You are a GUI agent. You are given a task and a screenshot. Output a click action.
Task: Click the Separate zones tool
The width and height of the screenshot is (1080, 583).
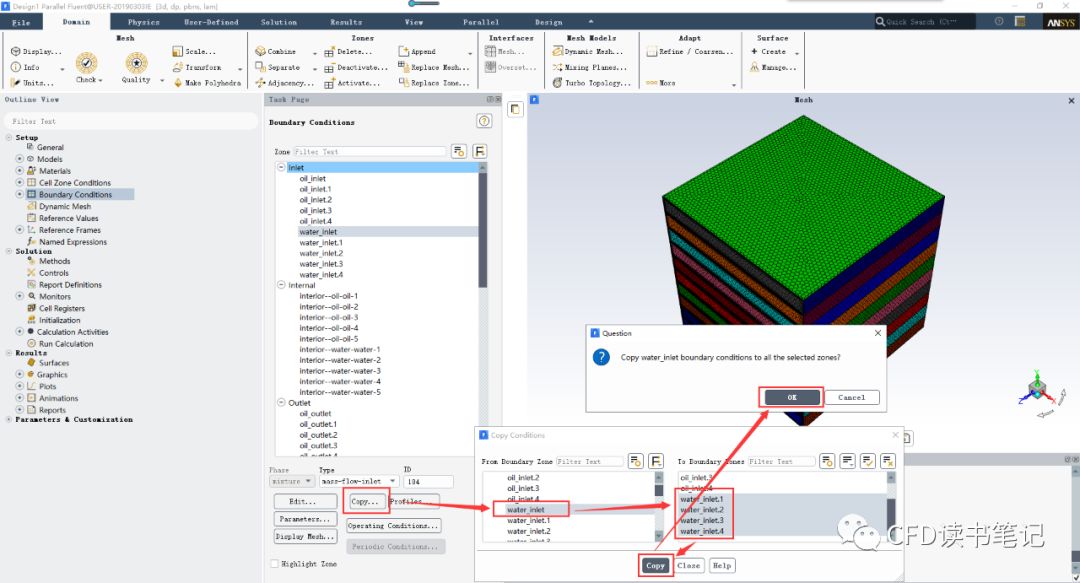[x=278, y=68]
